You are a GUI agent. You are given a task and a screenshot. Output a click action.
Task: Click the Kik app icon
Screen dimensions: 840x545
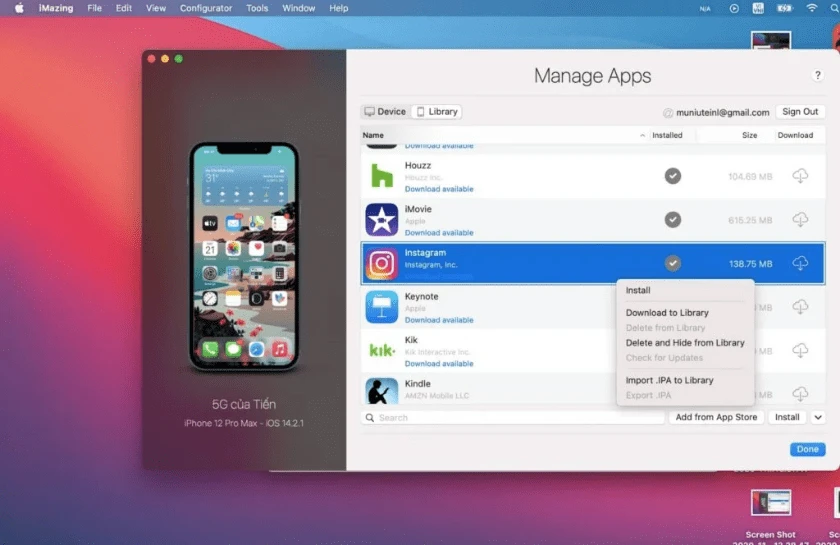(x=382, y=350)
